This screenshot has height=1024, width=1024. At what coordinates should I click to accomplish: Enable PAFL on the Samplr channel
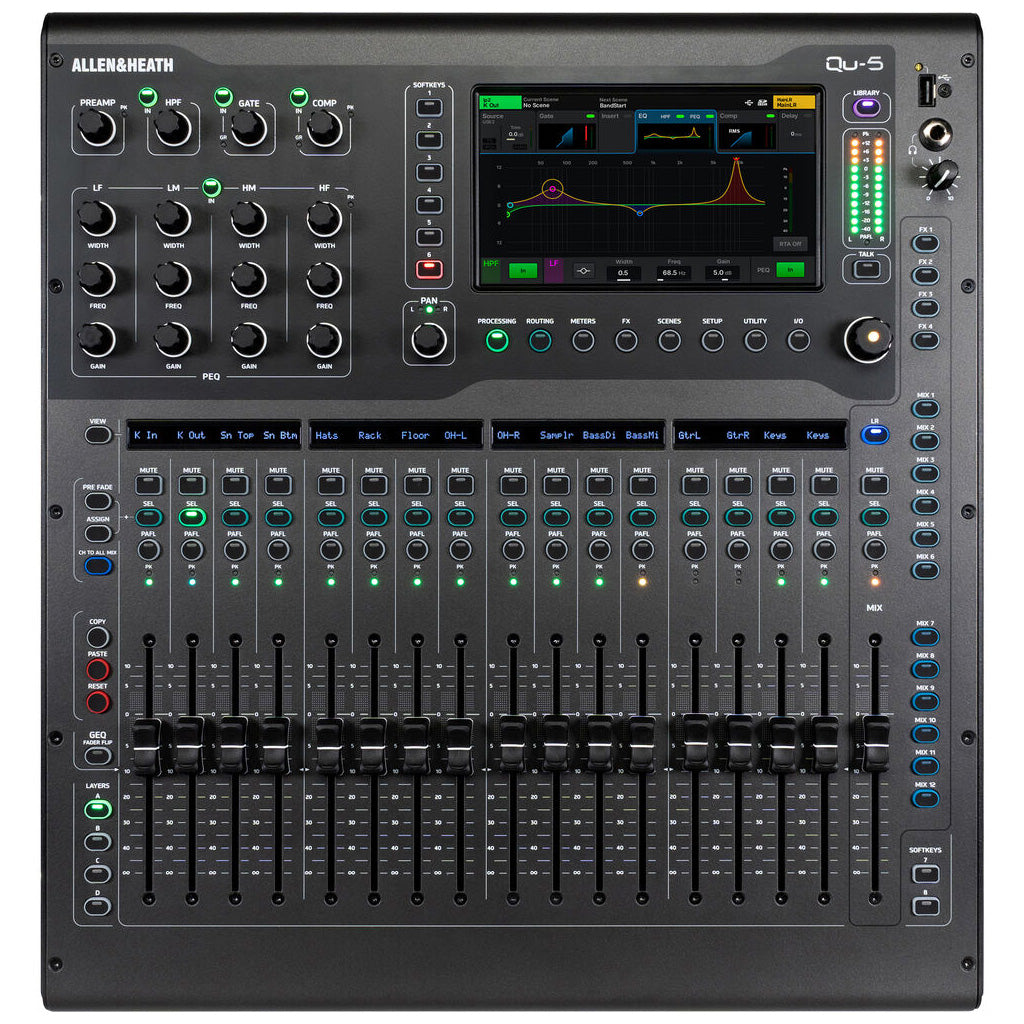[556, 550]
